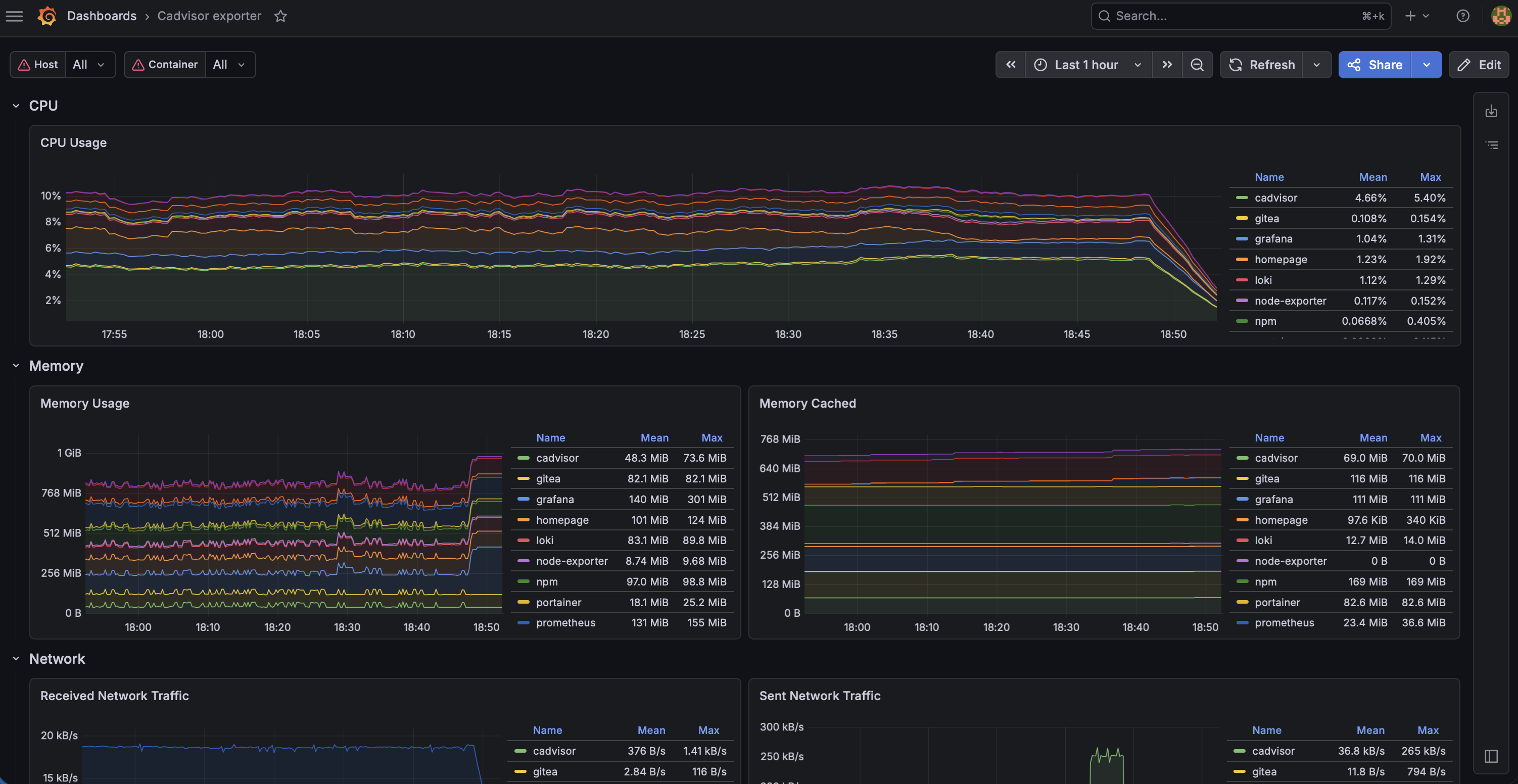Sort CPU Usage legend by Max

[x=1430, y=177]
